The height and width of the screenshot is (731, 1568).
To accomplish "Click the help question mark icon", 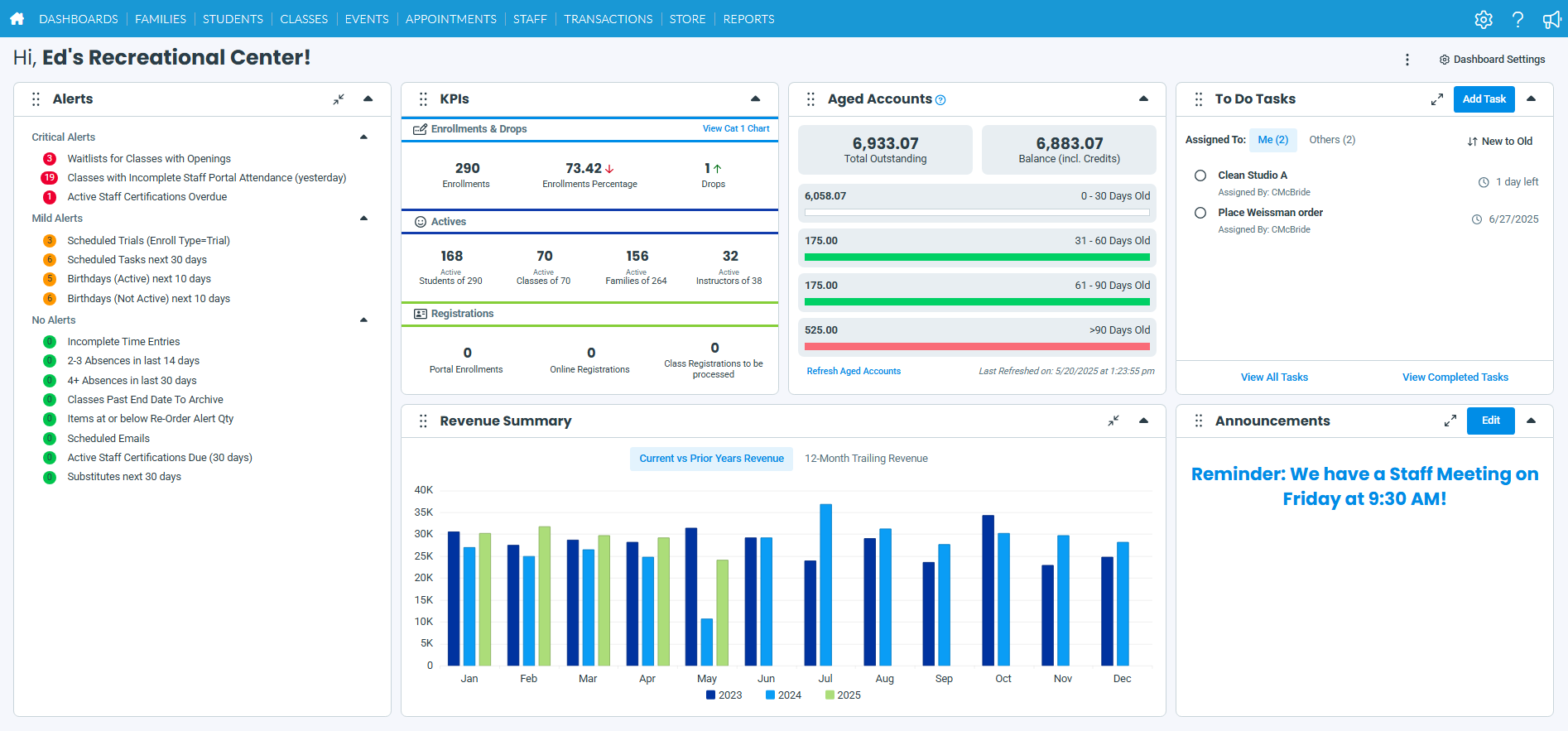I will pos(1517,19).
